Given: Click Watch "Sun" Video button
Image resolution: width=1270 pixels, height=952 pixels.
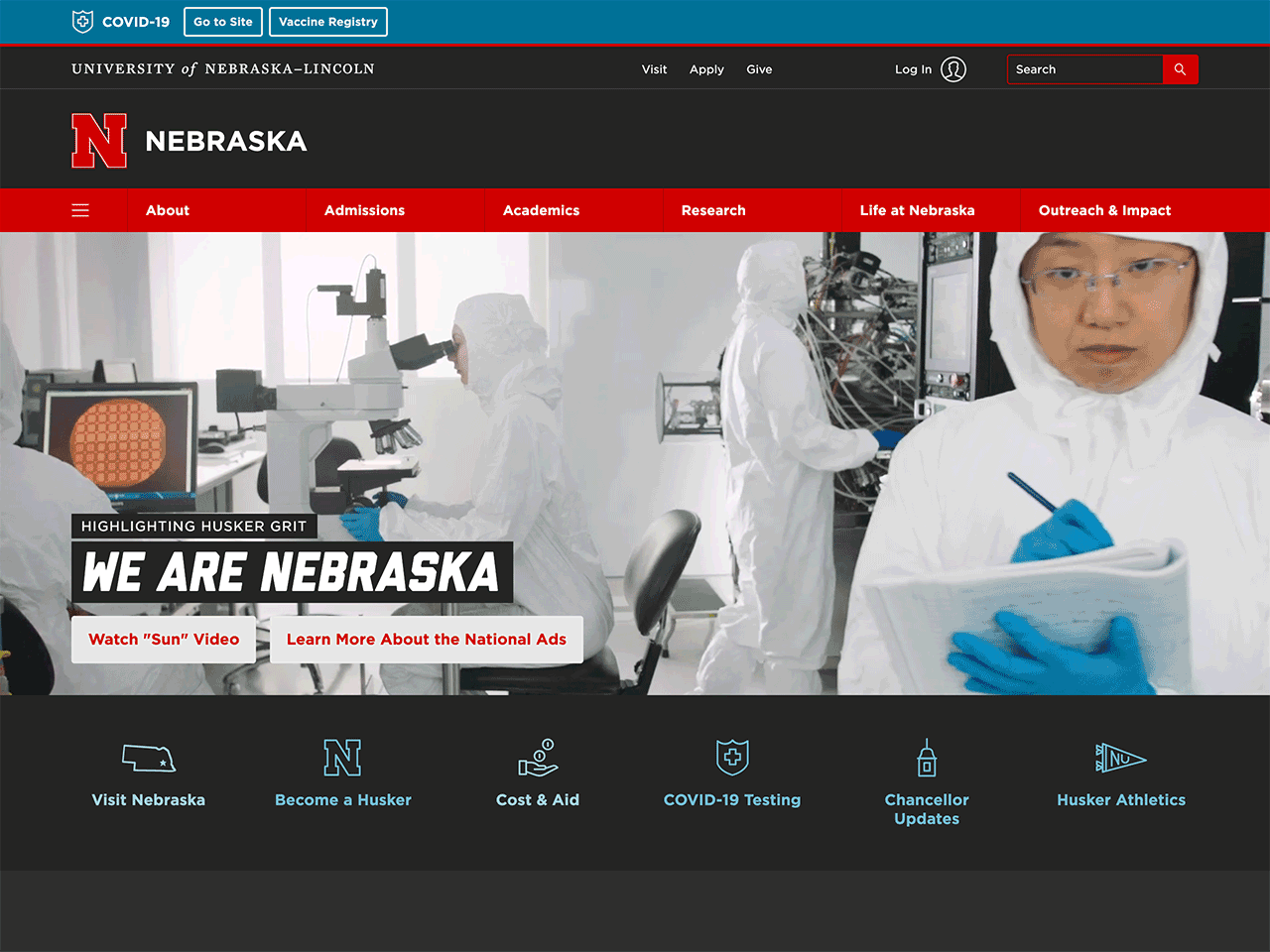Looking at the screenshot, I should [x=164, y=640].
